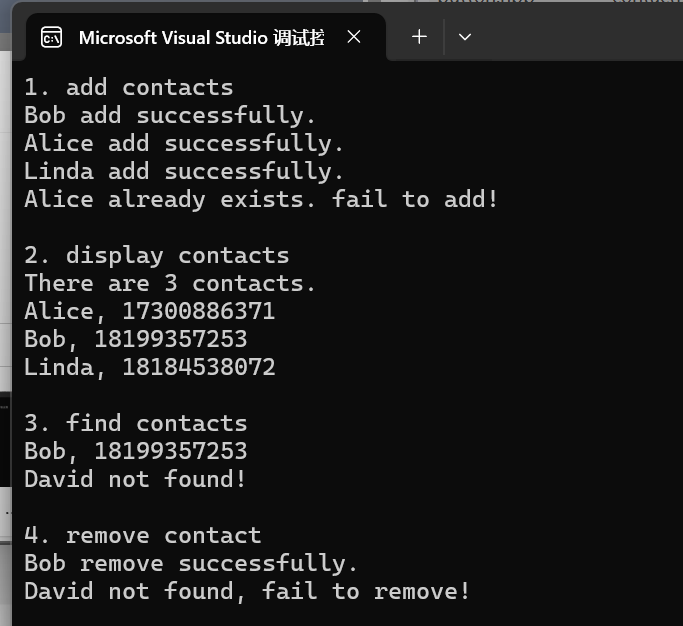This screenshot has height=626, width=683.
Task: Click the "David not found!" output line
Action: point(135,480)
